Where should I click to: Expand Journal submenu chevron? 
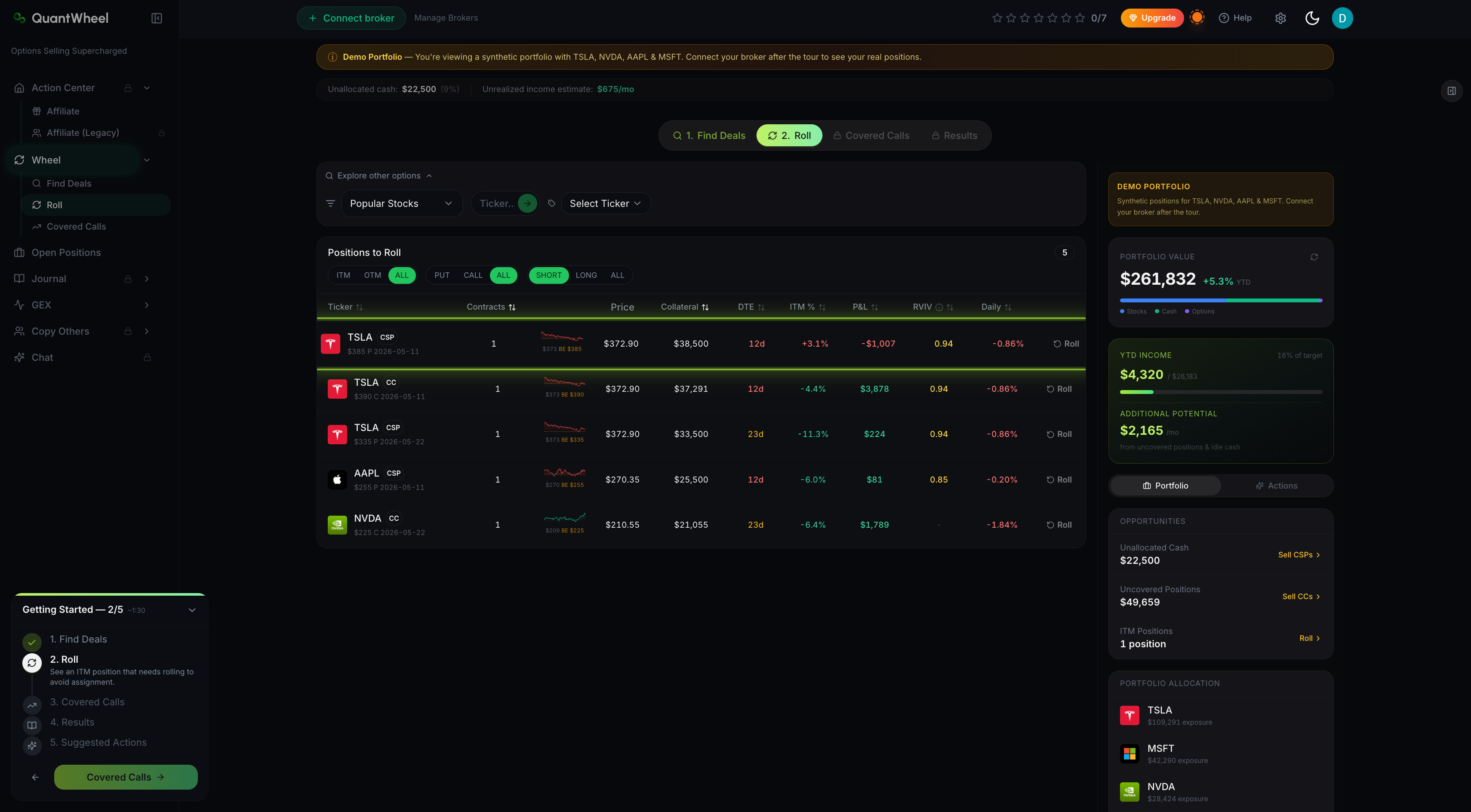[x=147, y=279]
